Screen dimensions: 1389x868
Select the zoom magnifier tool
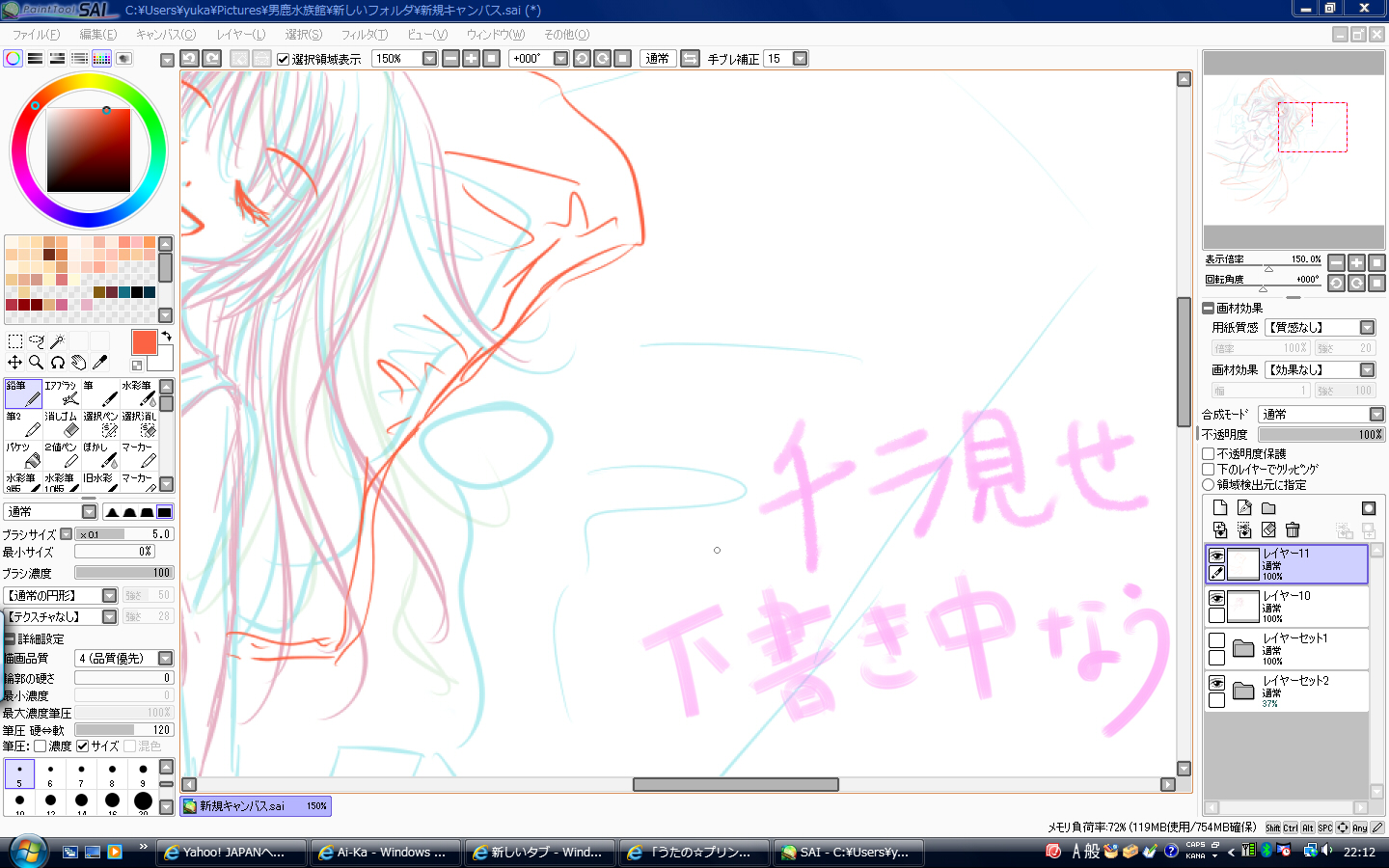(36, 363)
